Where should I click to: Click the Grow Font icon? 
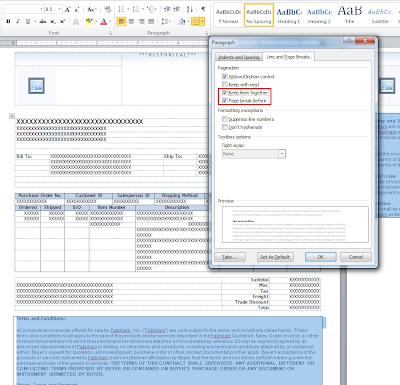click(68, 9)
